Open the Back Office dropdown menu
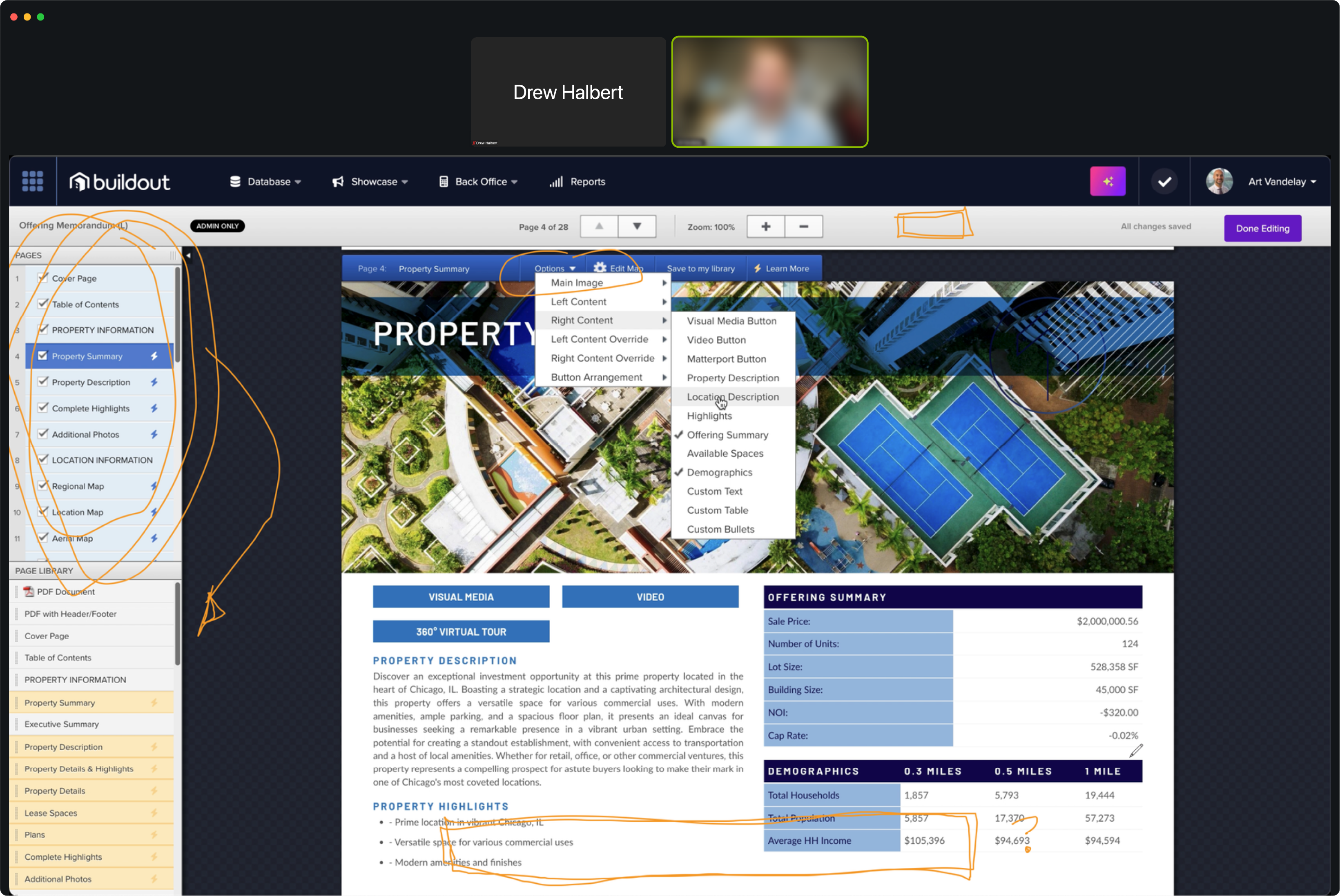 478,182
